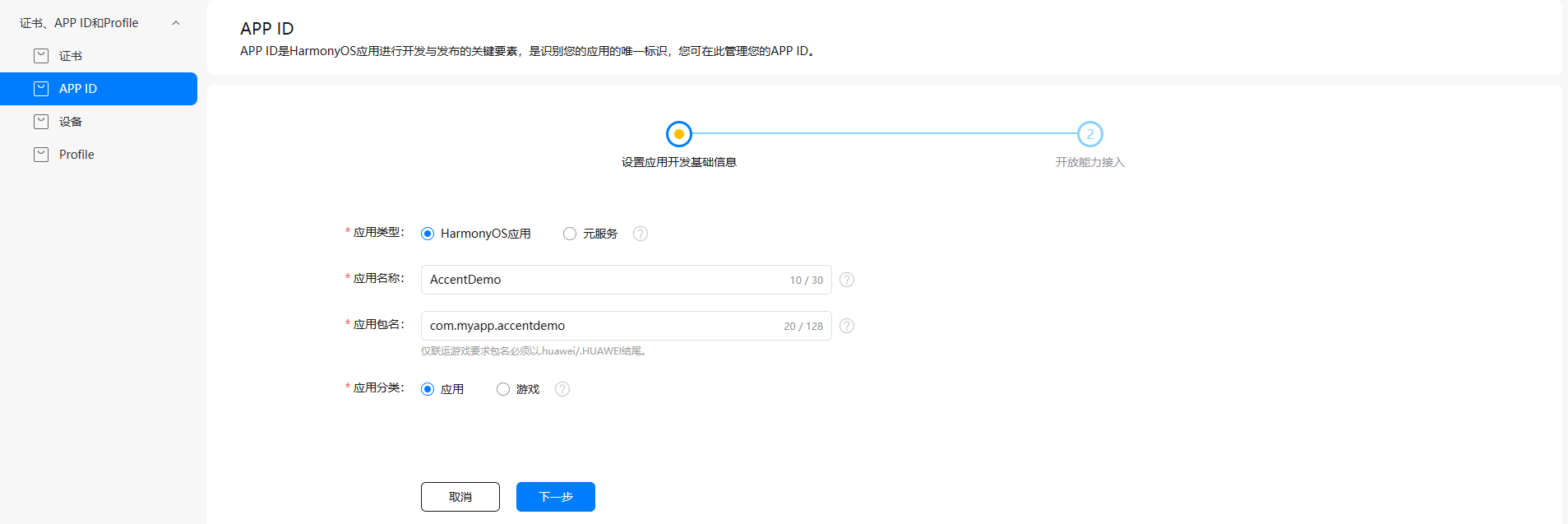Open help icon for 应用名称 field
This screenshot has width=1568, height=524.
tap(847, 280)
